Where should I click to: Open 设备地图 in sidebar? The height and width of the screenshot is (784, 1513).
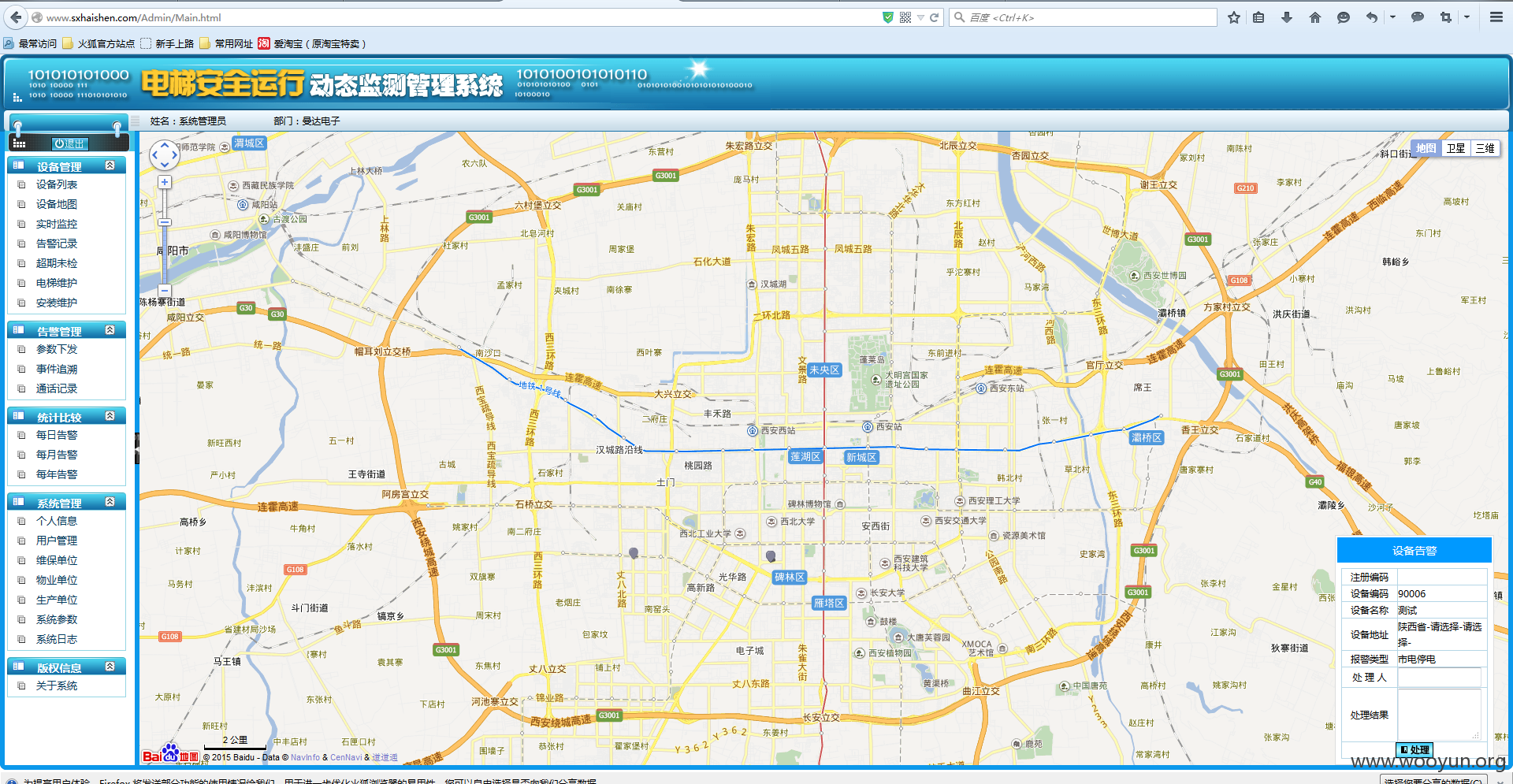pos(57,204)
